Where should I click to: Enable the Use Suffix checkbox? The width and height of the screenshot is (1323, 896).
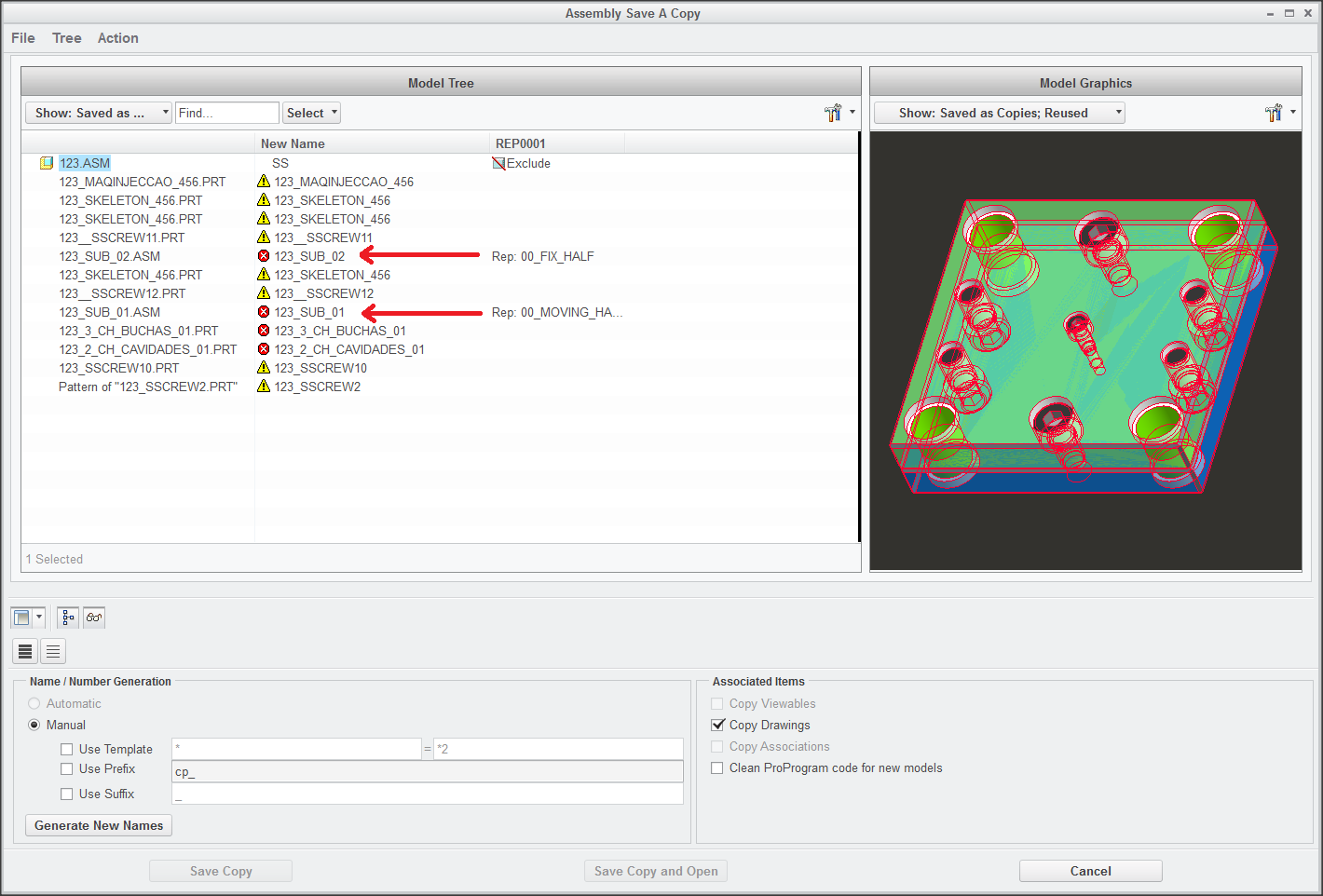(67, 794)
